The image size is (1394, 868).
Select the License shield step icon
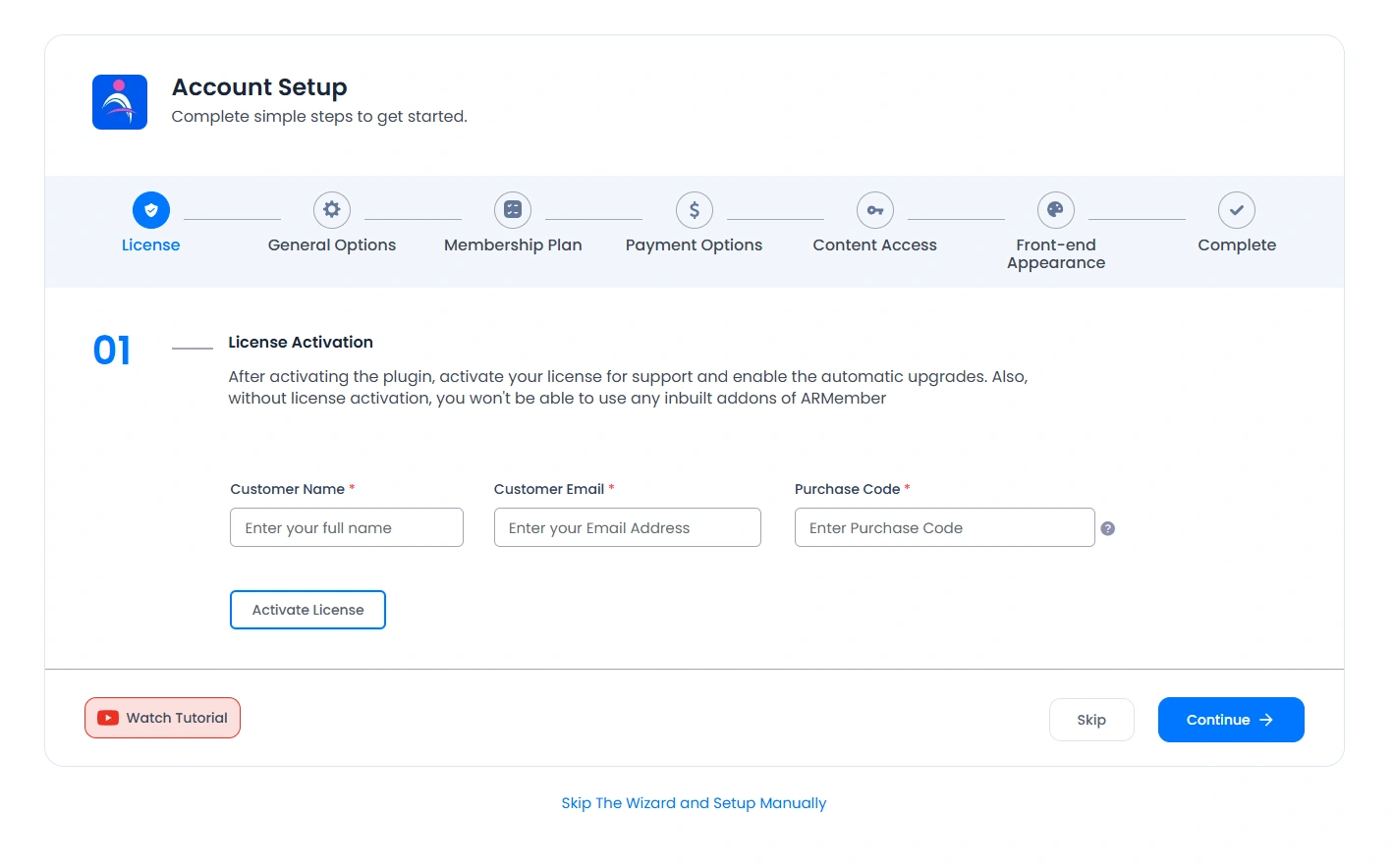click(150, 209)
